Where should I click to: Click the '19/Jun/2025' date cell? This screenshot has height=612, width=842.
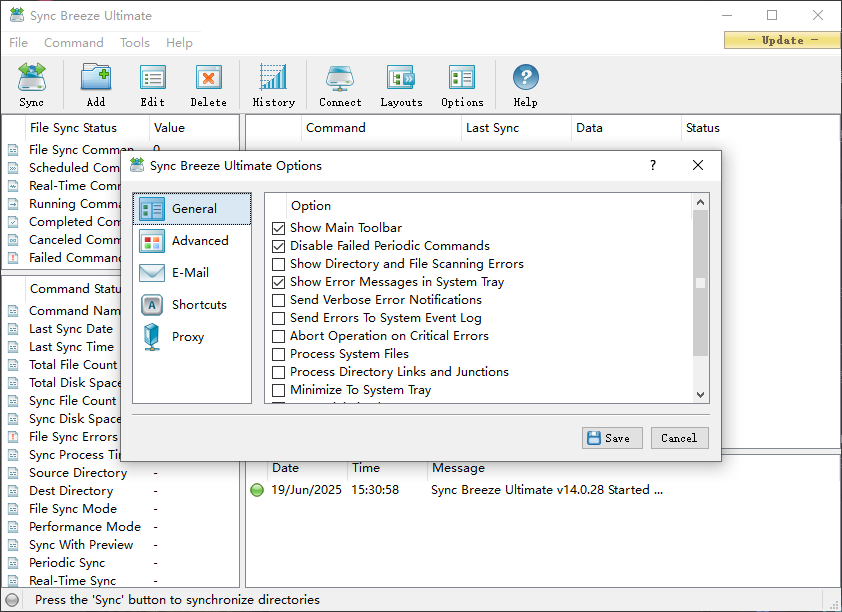click(x=306, y=490)
